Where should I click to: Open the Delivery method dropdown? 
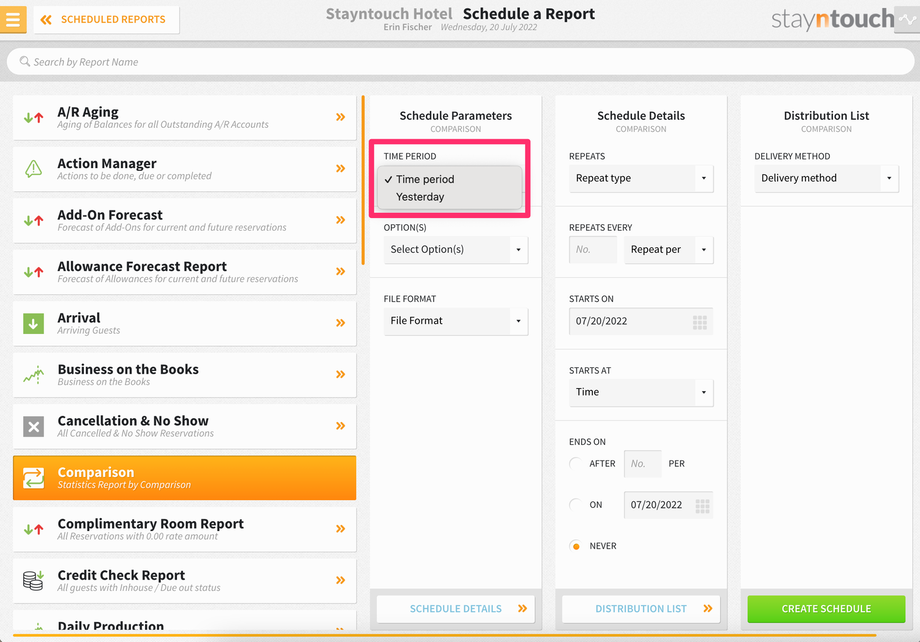click(x=826, y=178)
